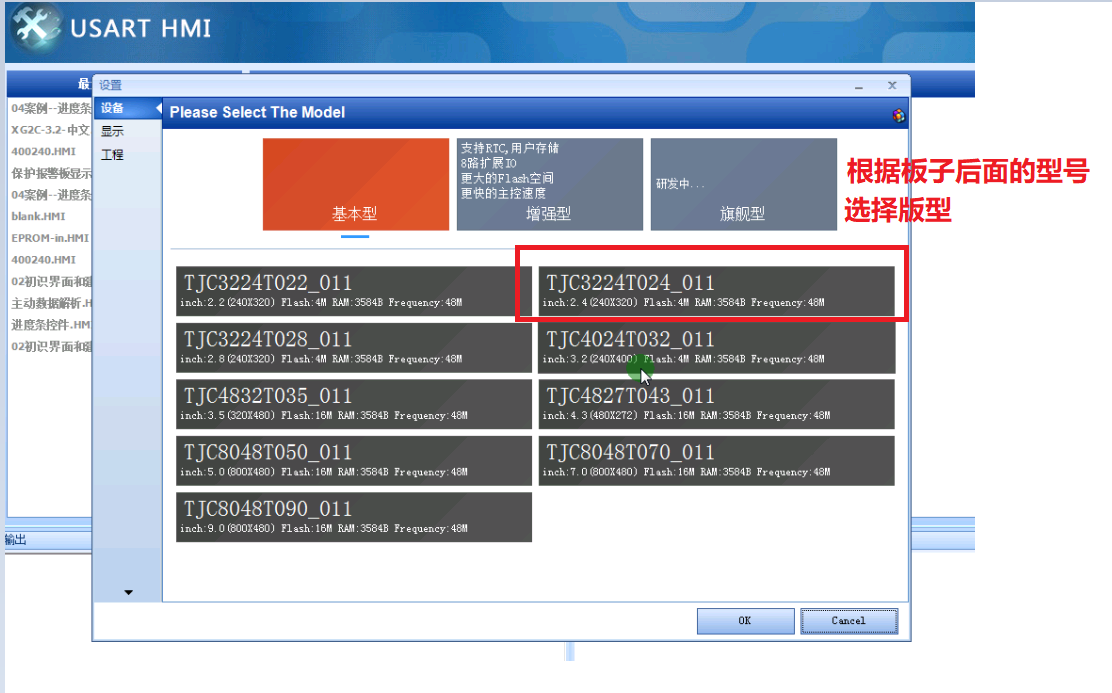Choose model TJC4832T035_011

click(354, 404)
